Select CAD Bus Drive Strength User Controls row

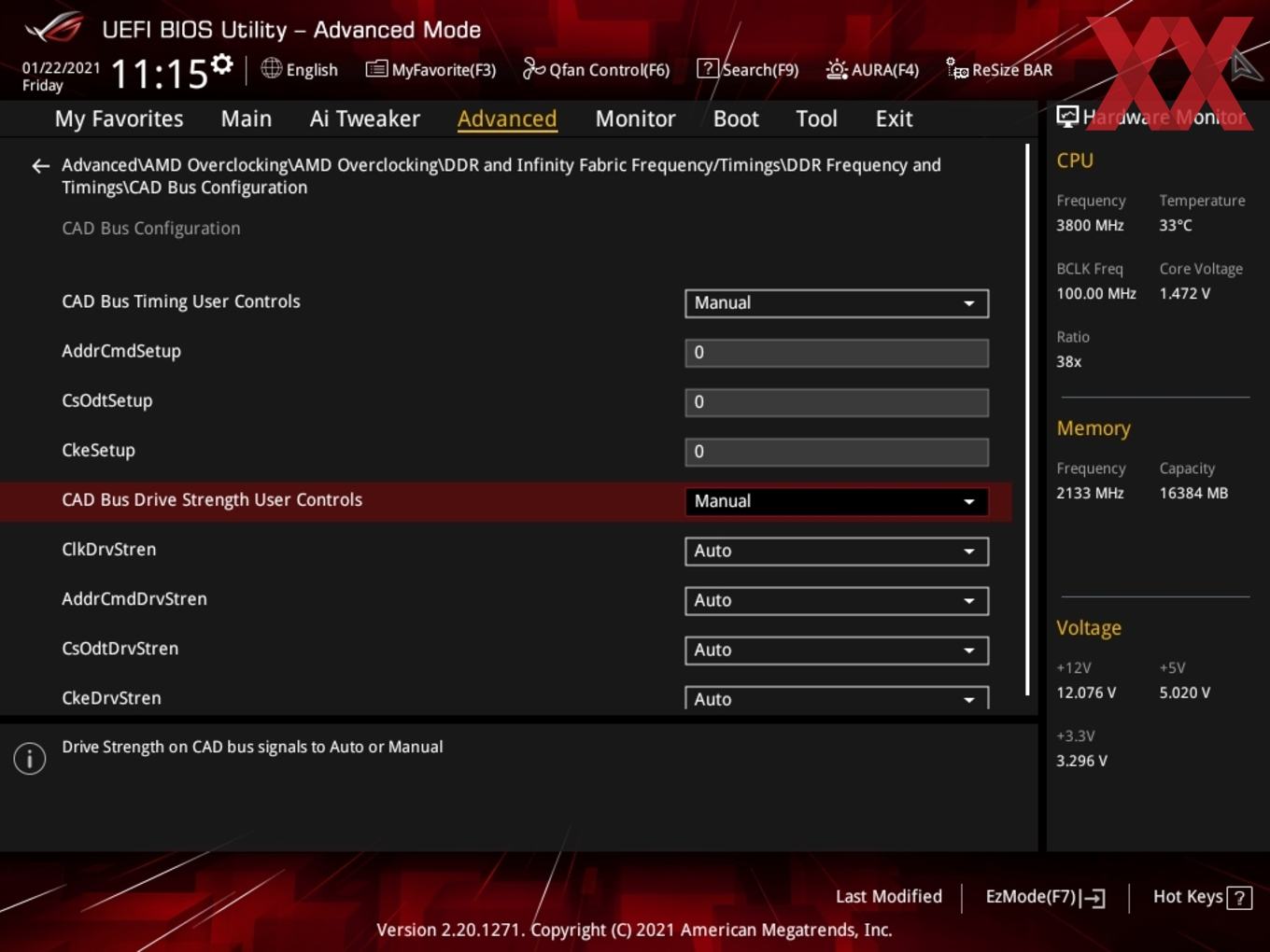coord(505,501)
